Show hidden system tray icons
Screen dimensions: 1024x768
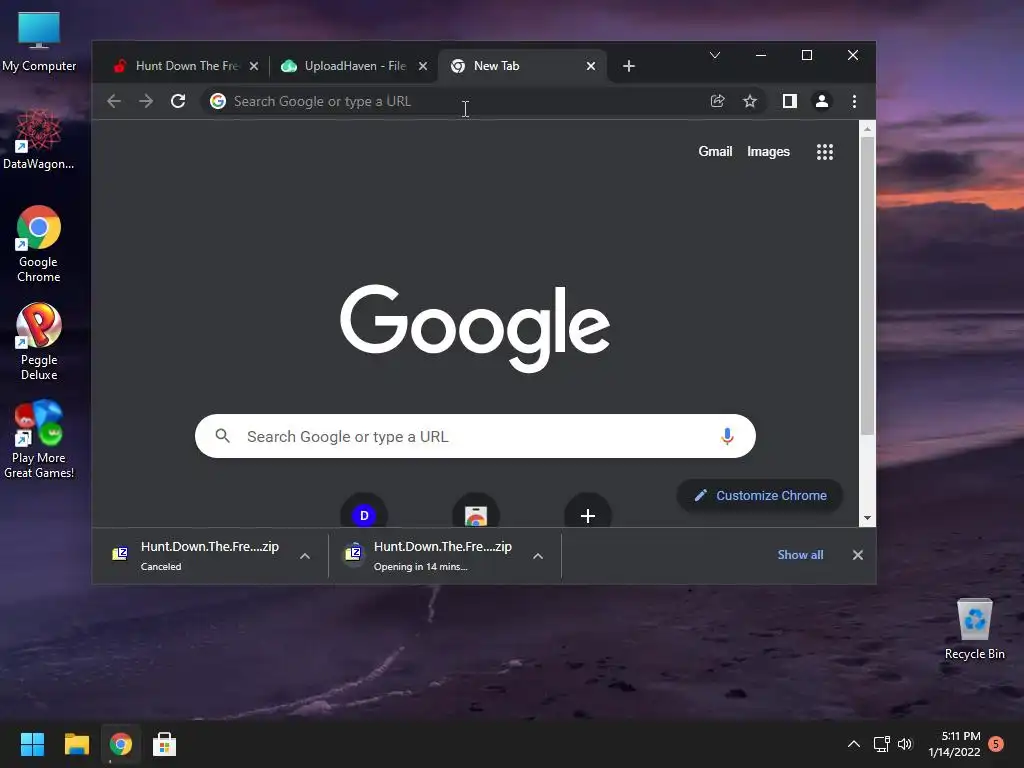click(854, 744)
